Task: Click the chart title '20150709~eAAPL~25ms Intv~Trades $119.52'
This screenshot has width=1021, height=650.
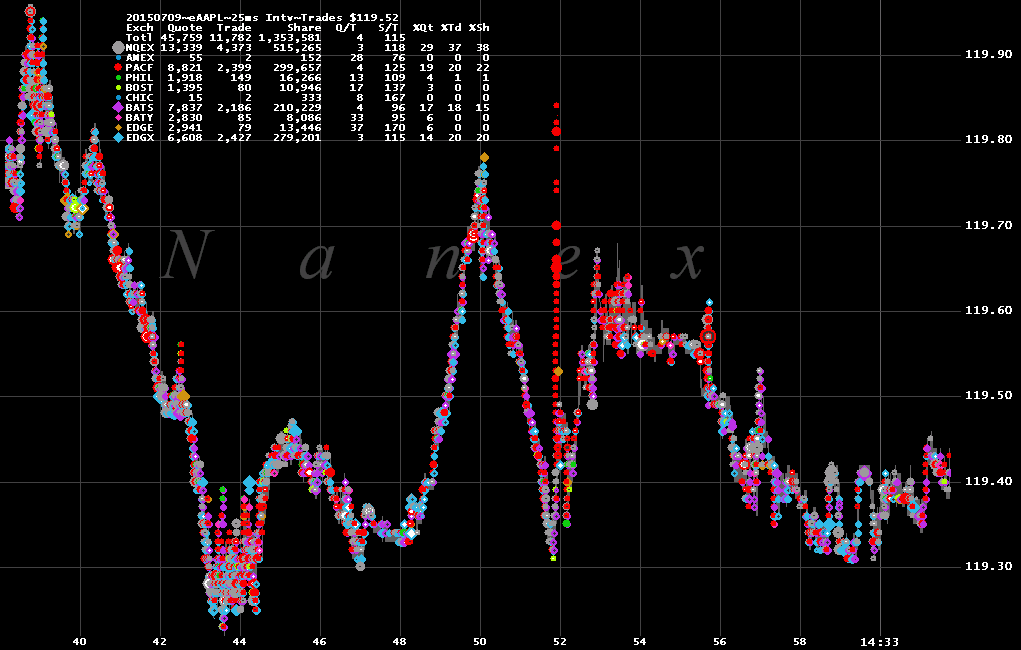Action: [x=262, y=18]
